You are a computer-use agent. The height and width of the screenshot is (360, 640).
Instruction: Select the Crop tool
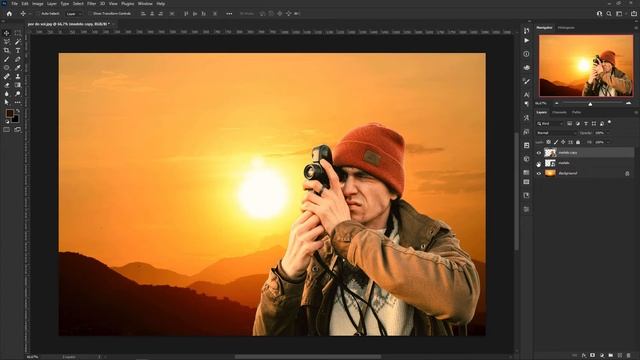(x=7, y=50)
